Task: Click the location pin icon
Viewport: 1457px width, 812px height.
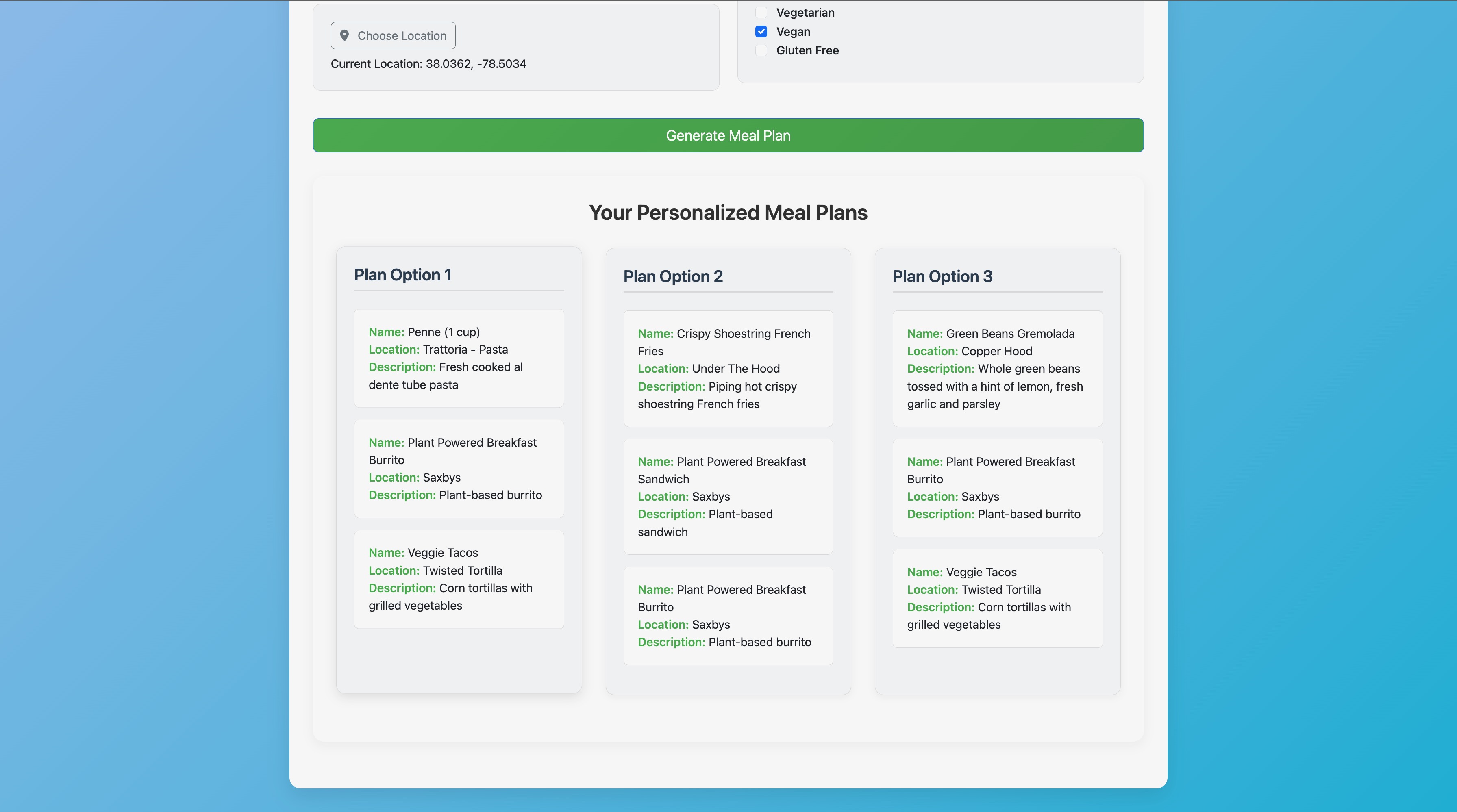Action: (344, 36)
